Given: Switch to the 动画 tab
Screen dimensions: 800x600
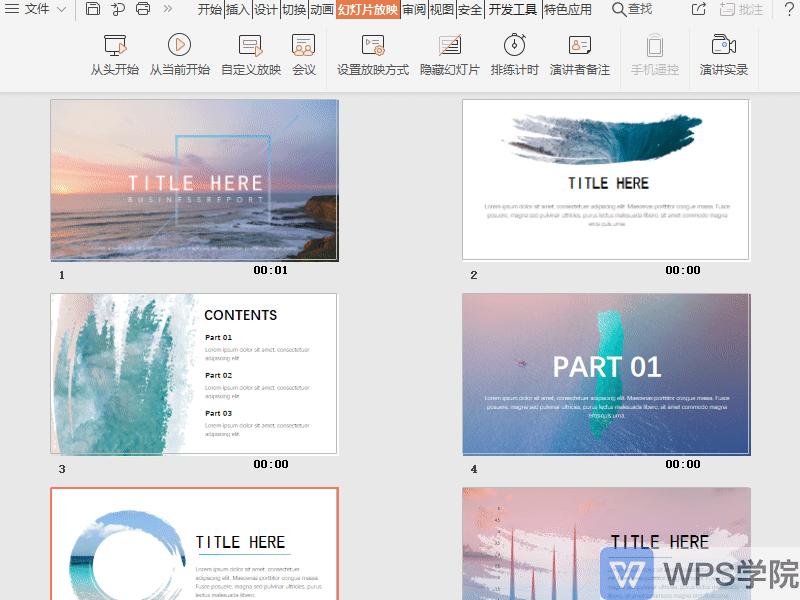Looking at the screenshot, I should point(322,9).
